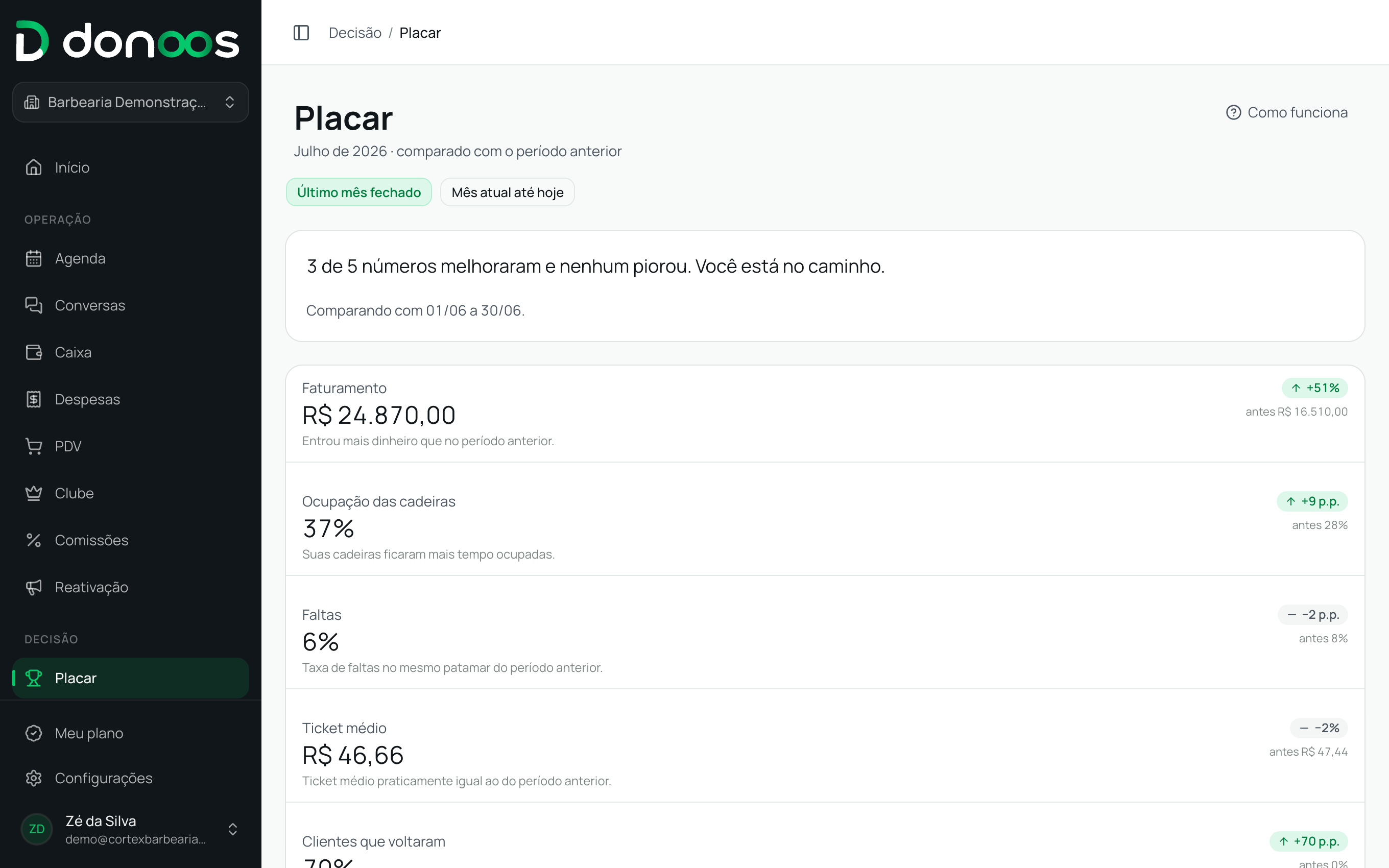The image size is (1389, 868).
Task: Click the Taxa de faltas description
Action: point(452,668)
